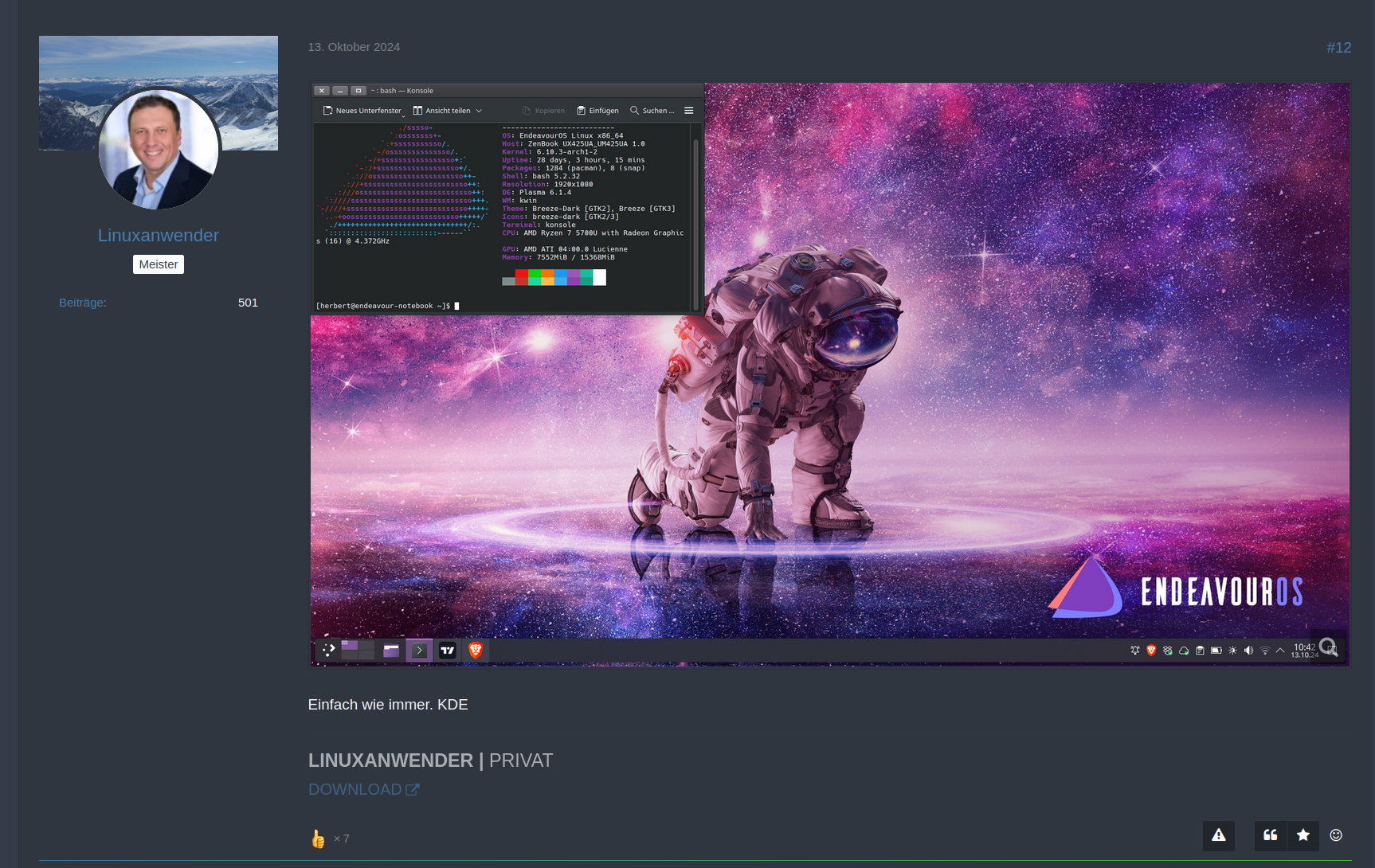
Task: Click the signature heading LINUXANWENDER | PRIVAT
Action: point(430,760)
